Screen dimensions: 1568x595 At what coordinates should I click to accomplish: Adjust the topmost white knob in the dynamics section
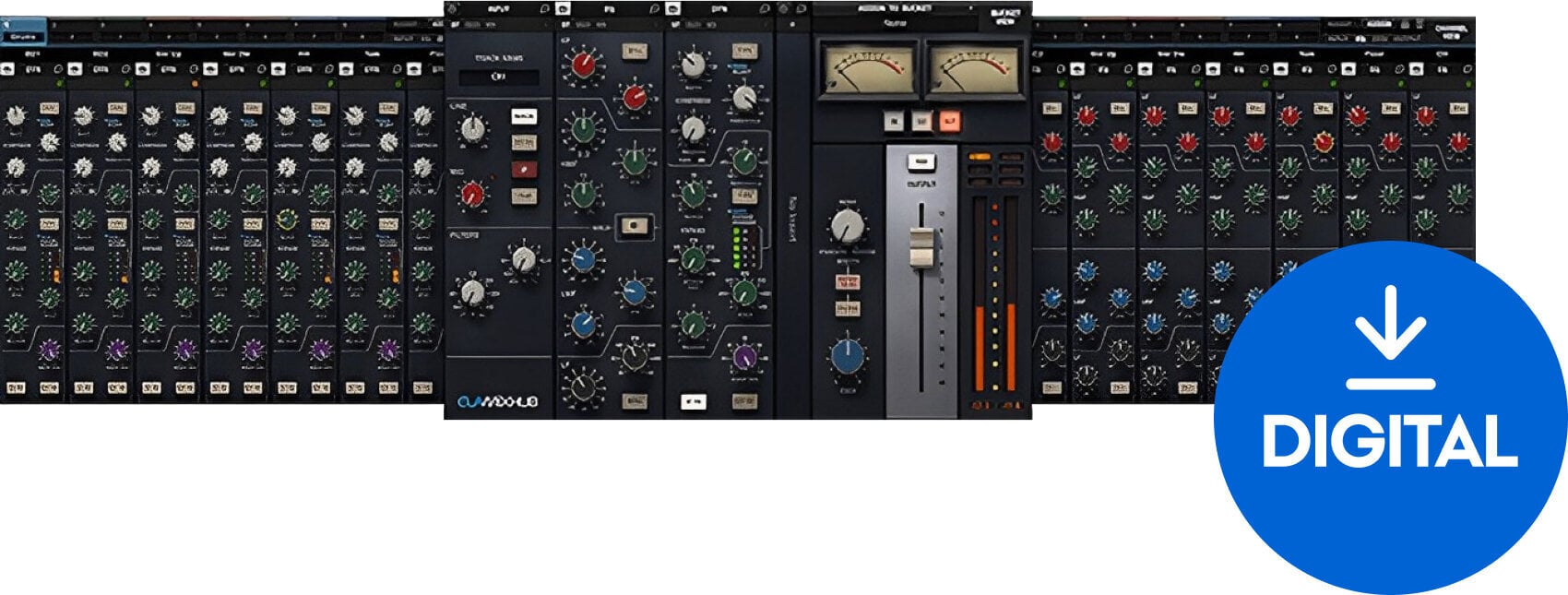pos(693,65)
